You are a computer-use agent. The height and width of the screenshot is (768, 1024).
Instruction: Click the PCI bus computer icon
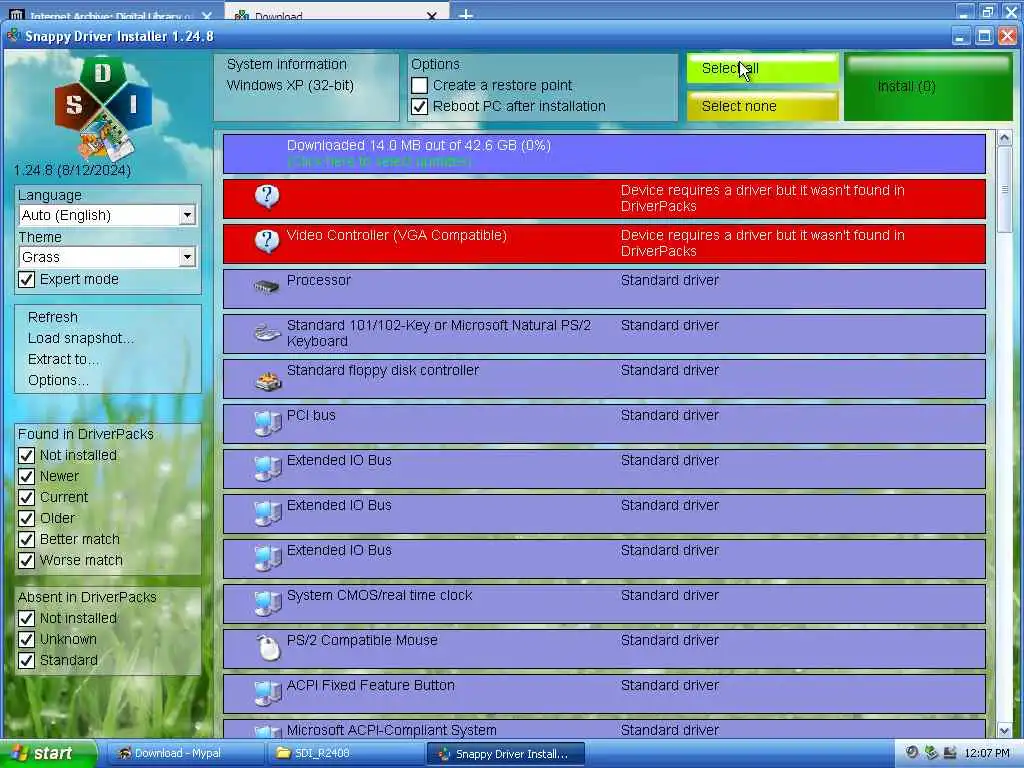[x=268, y=423]
